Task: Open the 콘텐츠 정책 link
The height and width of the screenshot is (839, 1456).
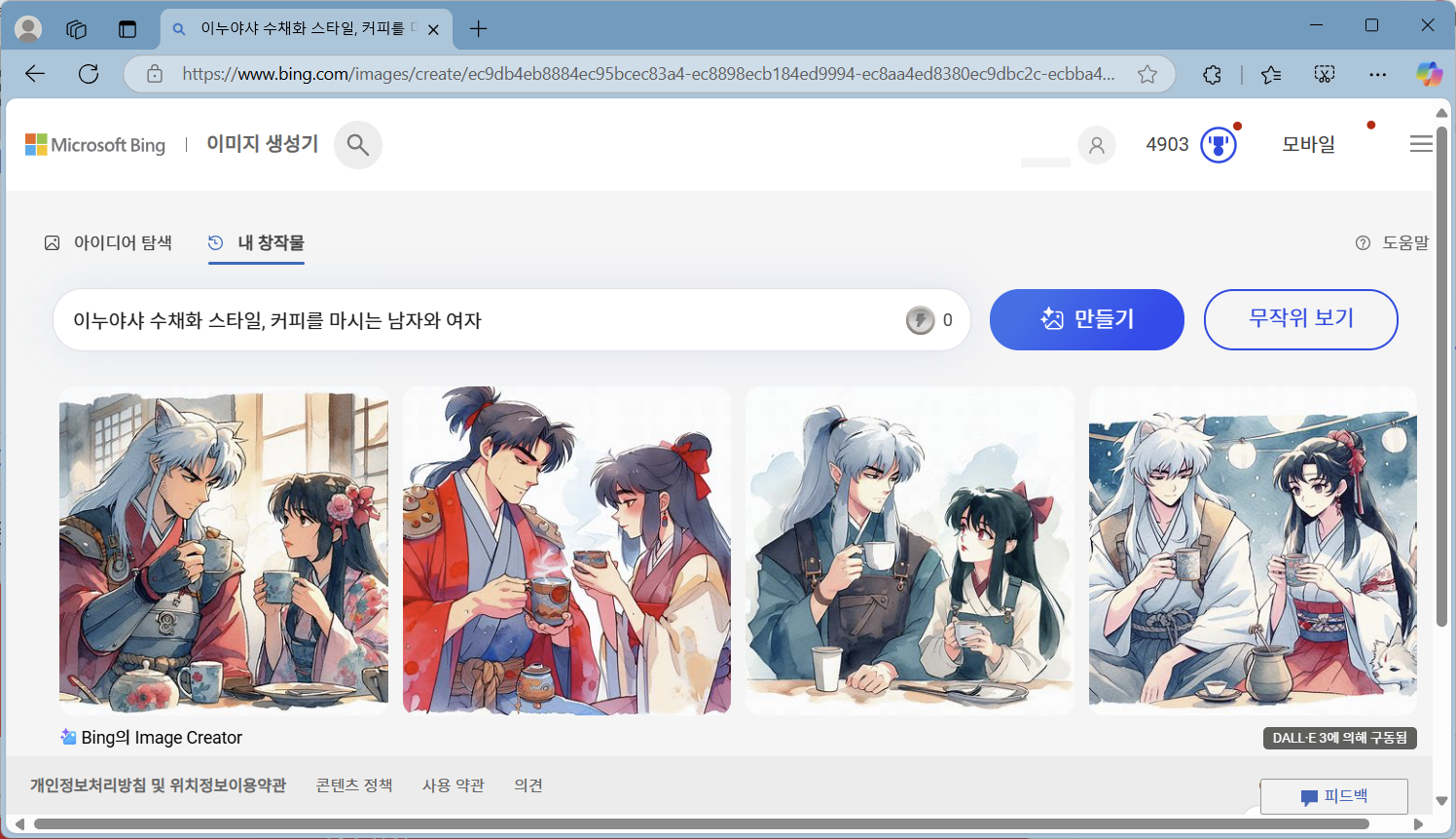Action: tap(354, 785)
